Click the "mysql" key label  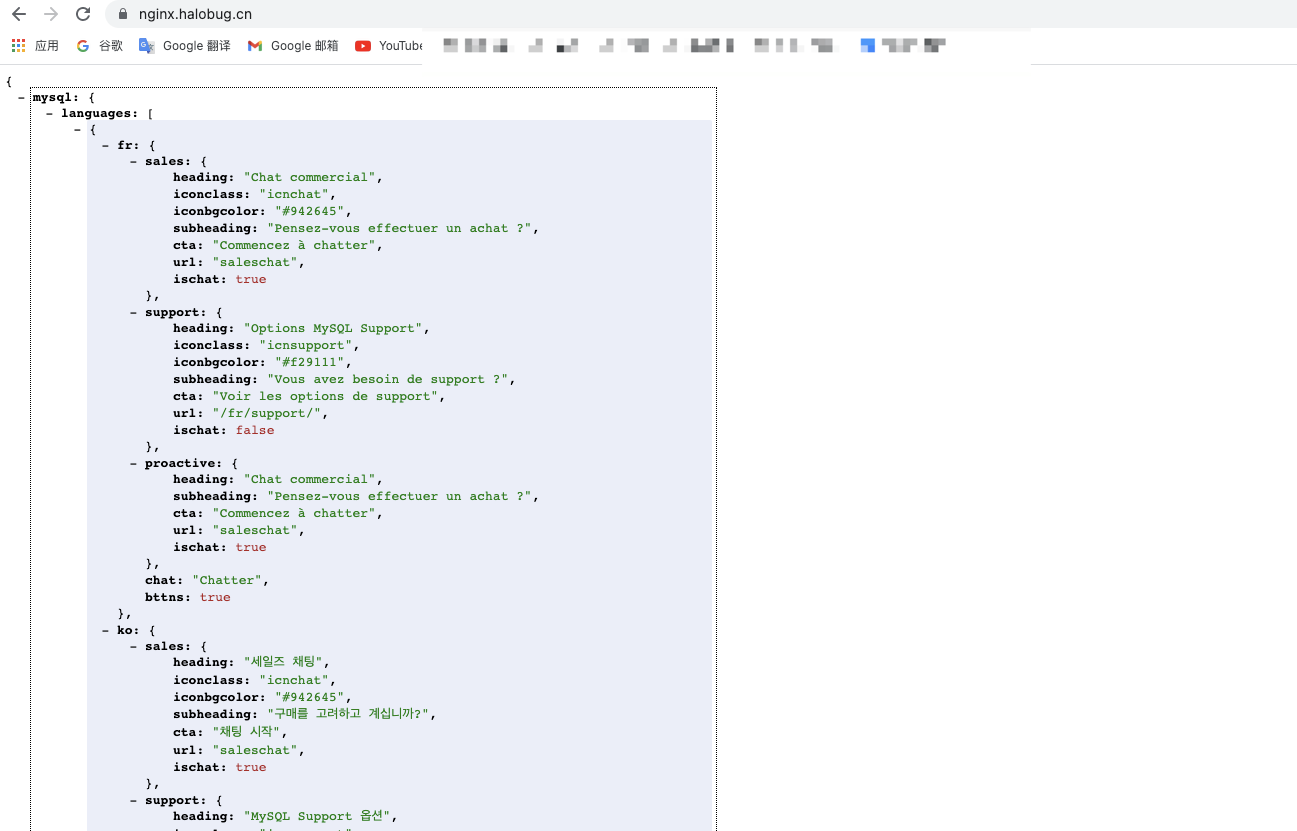coord(55,98)
